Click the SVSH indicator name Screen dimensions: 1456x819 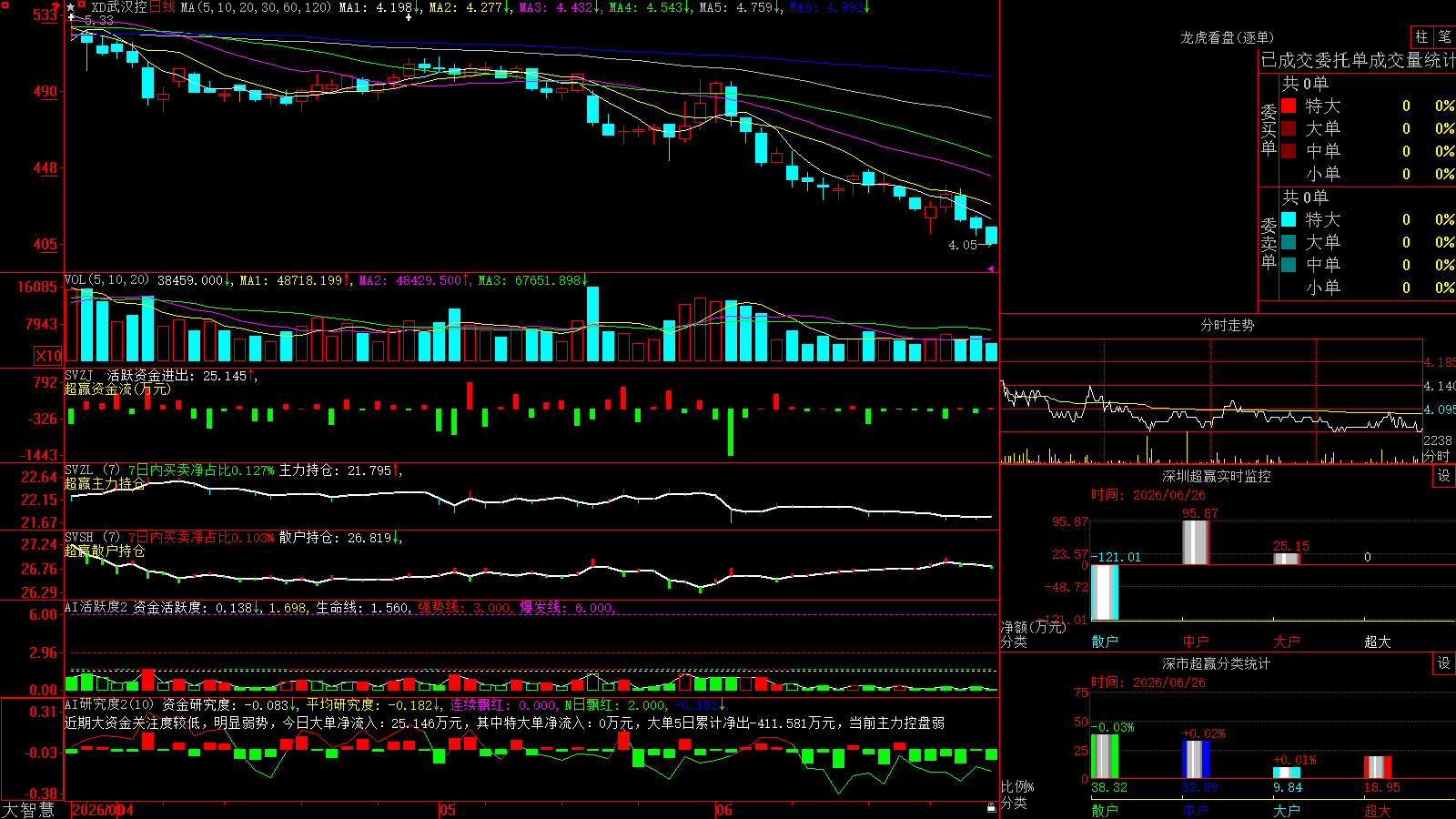[x=78, y=537]
